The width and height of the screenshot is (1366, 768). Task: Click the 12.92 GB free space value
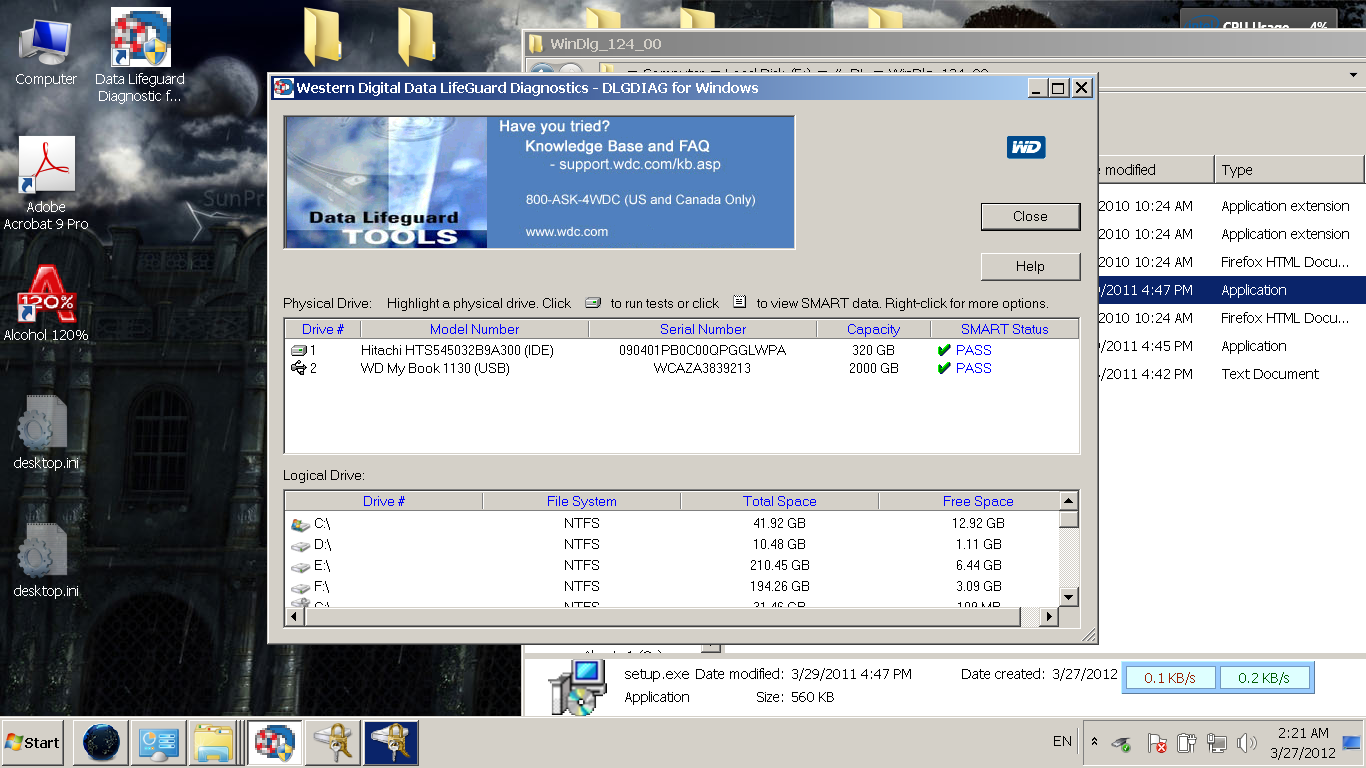click(978, 523)
